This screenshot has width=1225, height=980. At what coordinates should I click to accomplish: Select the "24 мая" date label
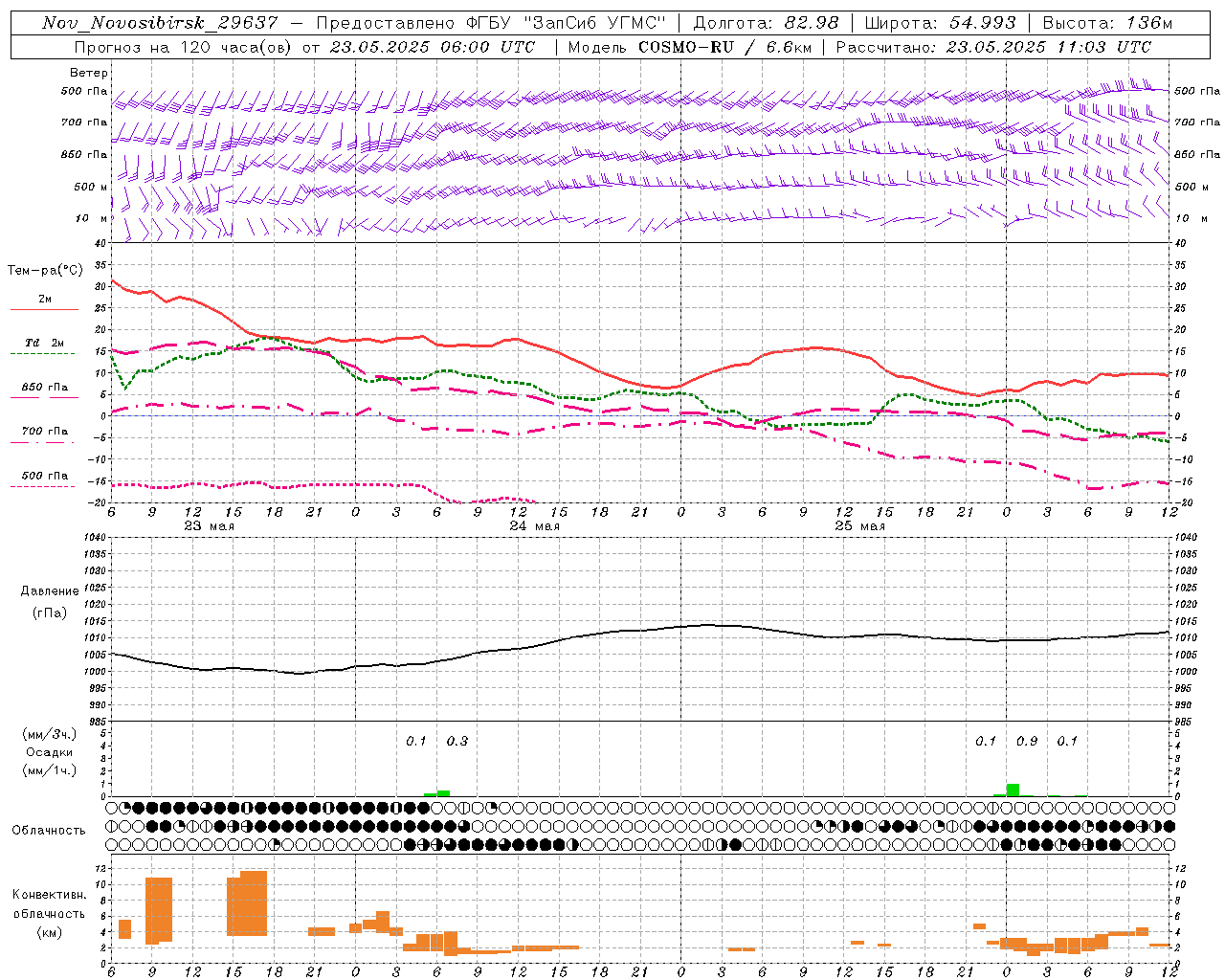coord(535,526)
